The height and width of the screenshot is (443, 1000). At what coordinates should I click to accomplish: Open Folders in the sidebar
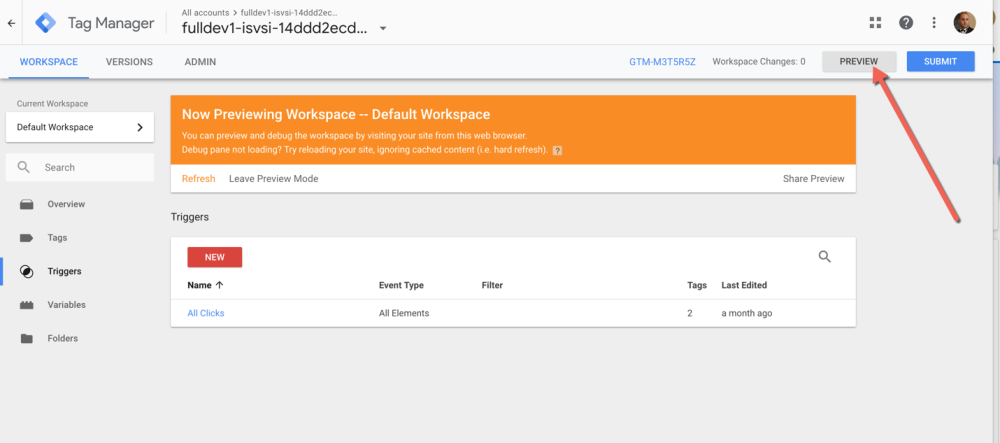pyautogui.click(x=62, y=338)
